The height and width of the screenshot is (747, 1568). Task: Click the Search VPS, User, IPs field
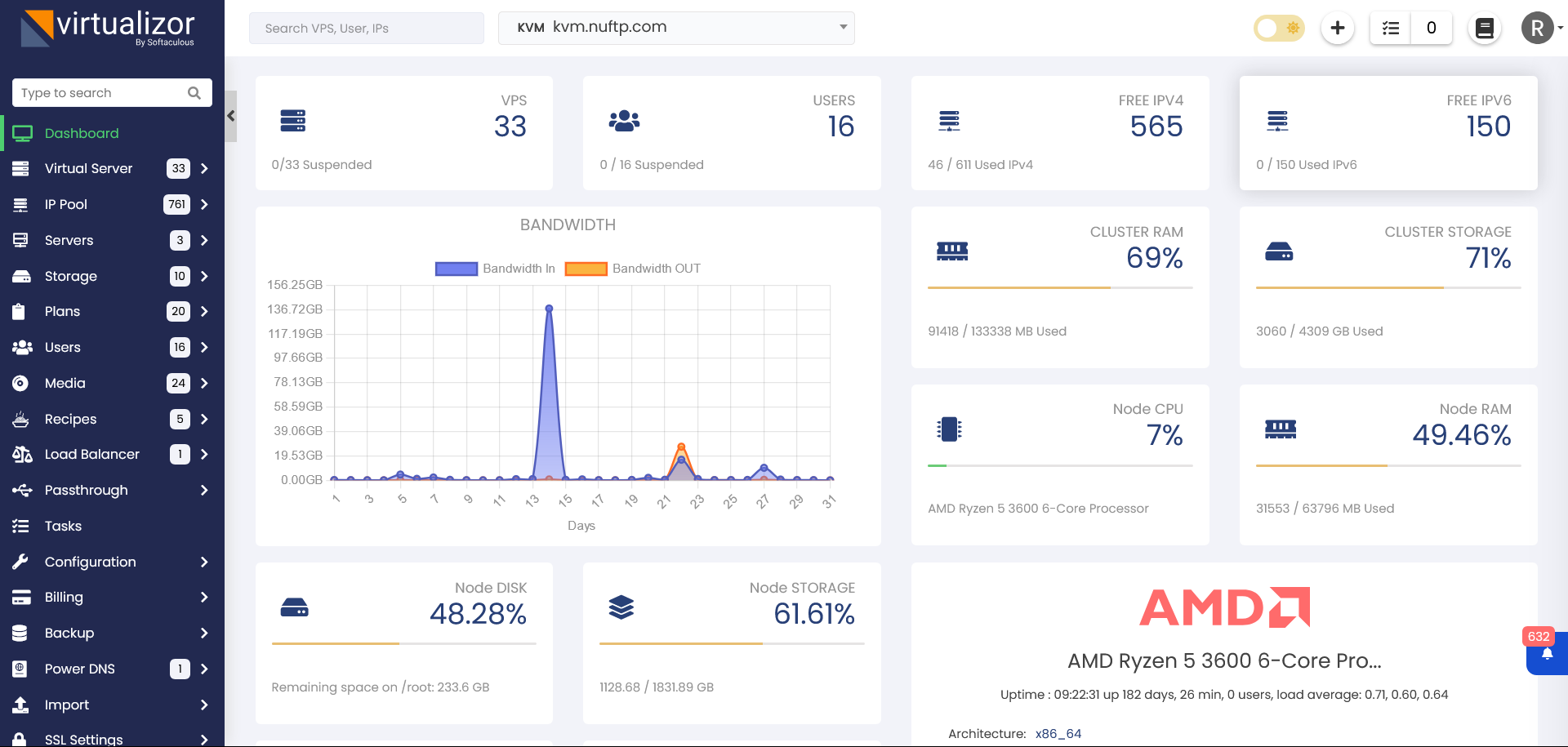366,29
